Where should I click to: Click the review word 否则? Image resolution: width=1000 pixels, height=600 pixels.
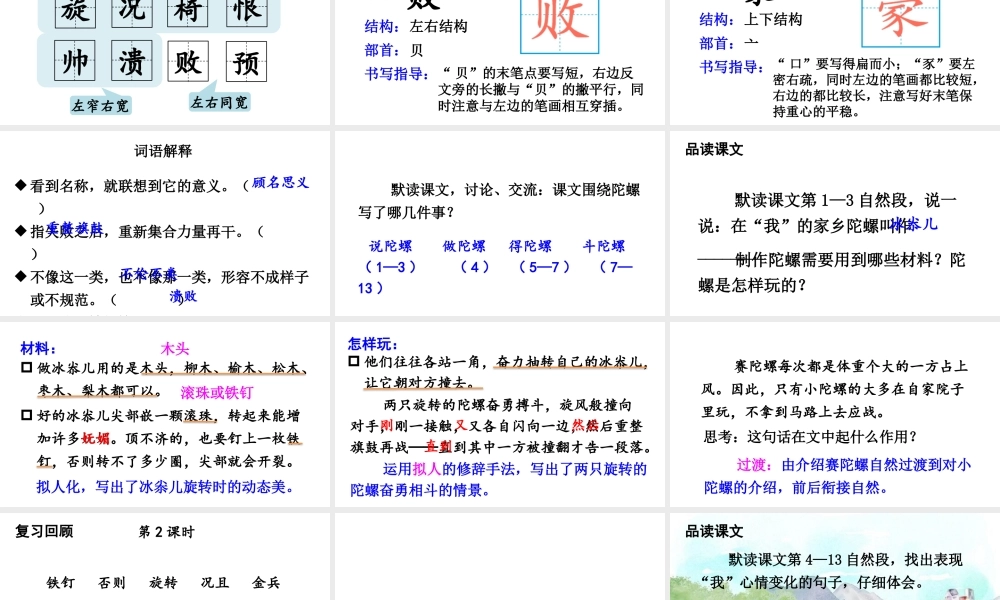112,582
